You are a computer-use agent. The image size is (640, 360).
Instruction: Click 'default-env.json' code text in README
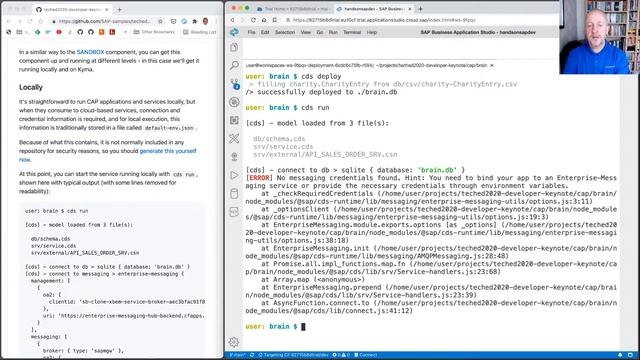[x=169, y=128]
